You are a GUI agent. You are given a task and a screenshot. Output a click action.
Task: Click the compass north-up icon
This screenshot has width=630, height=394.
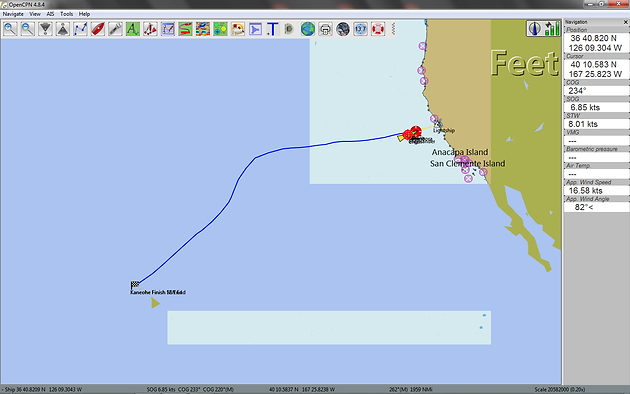(534, 29)
